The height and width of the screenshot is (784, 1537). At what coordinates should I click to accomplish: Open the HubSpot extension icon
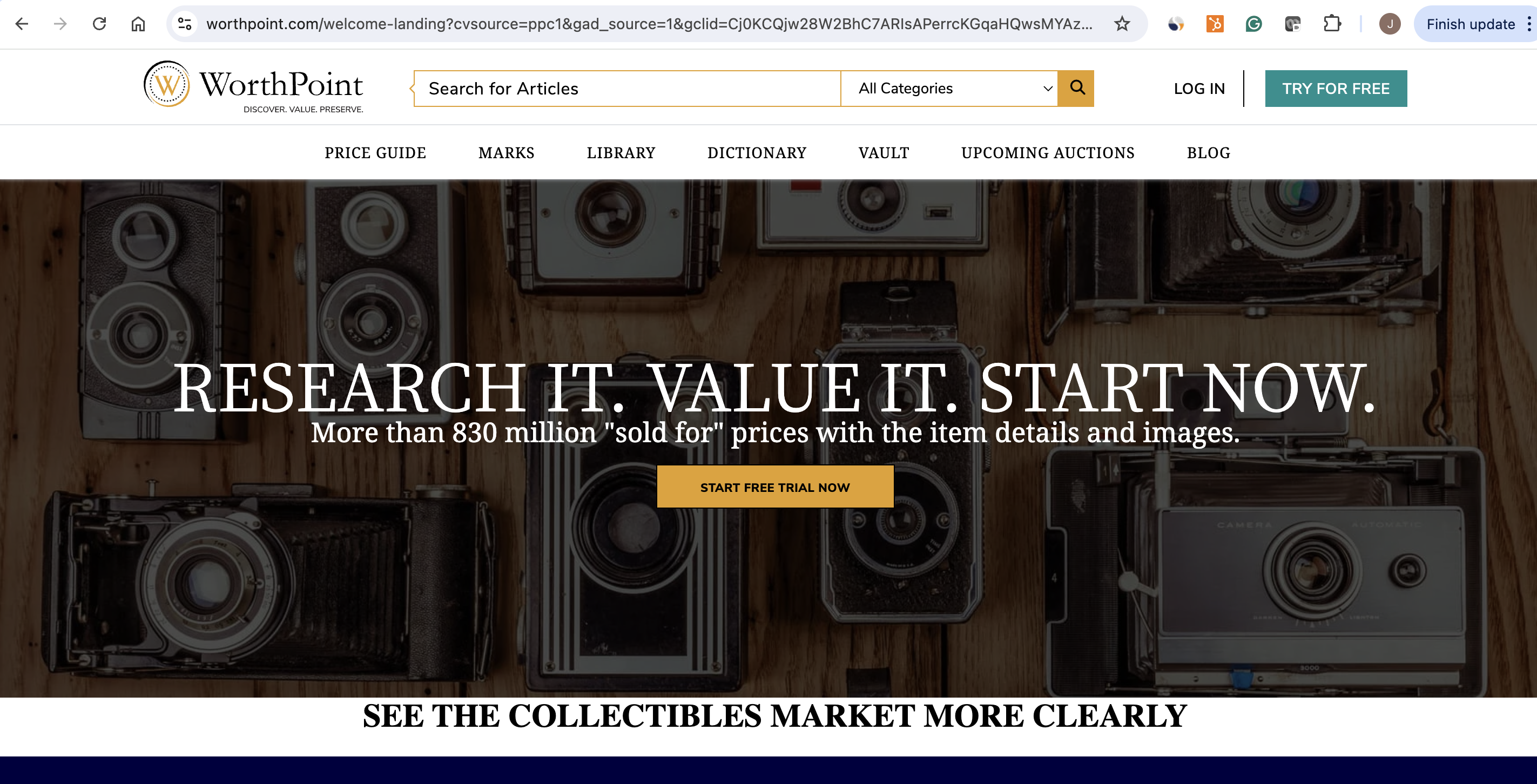click(x=1215, y=24)
